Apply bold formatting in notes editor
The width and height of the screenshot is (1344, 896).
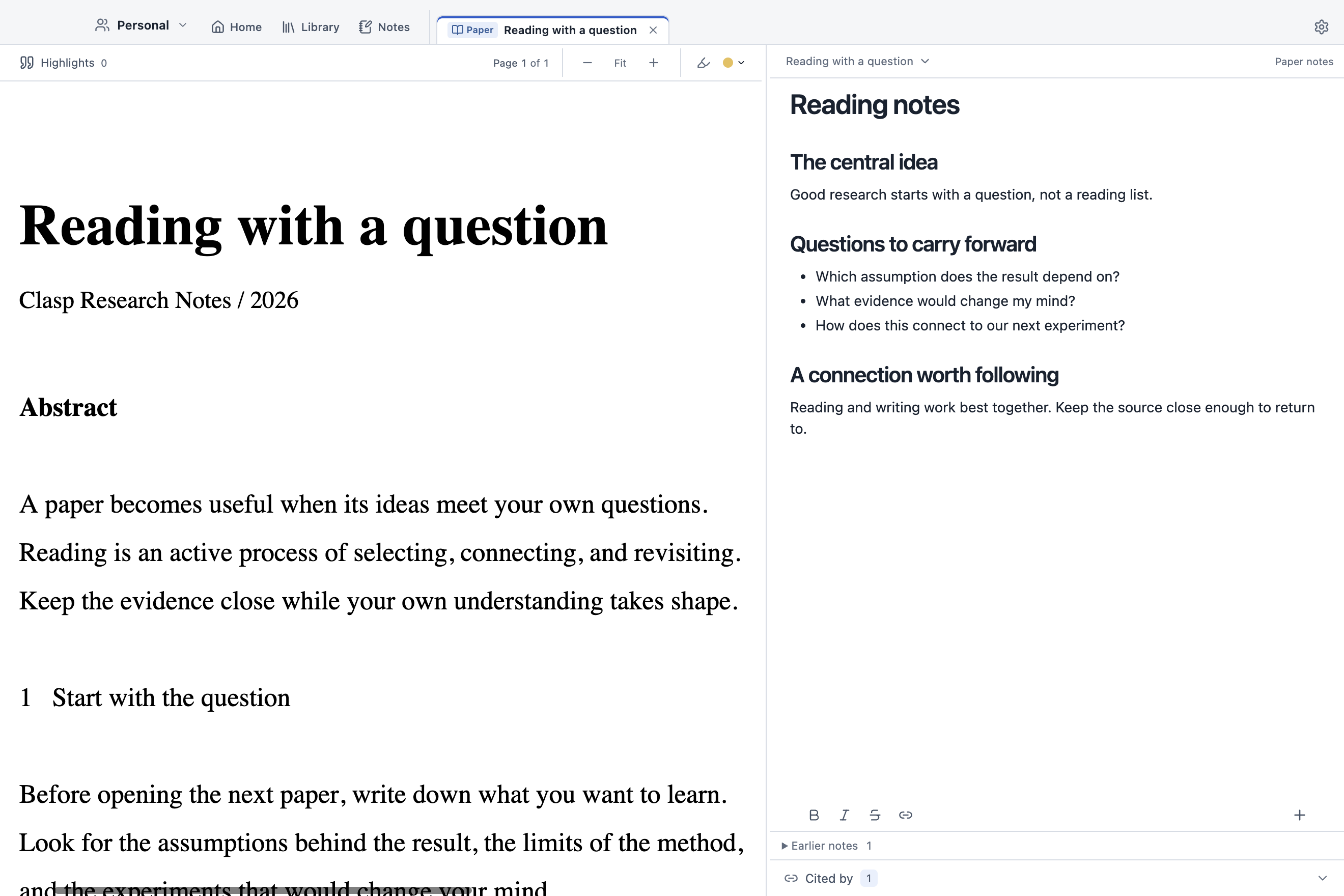pyautogui.click(x=814, y=815)
